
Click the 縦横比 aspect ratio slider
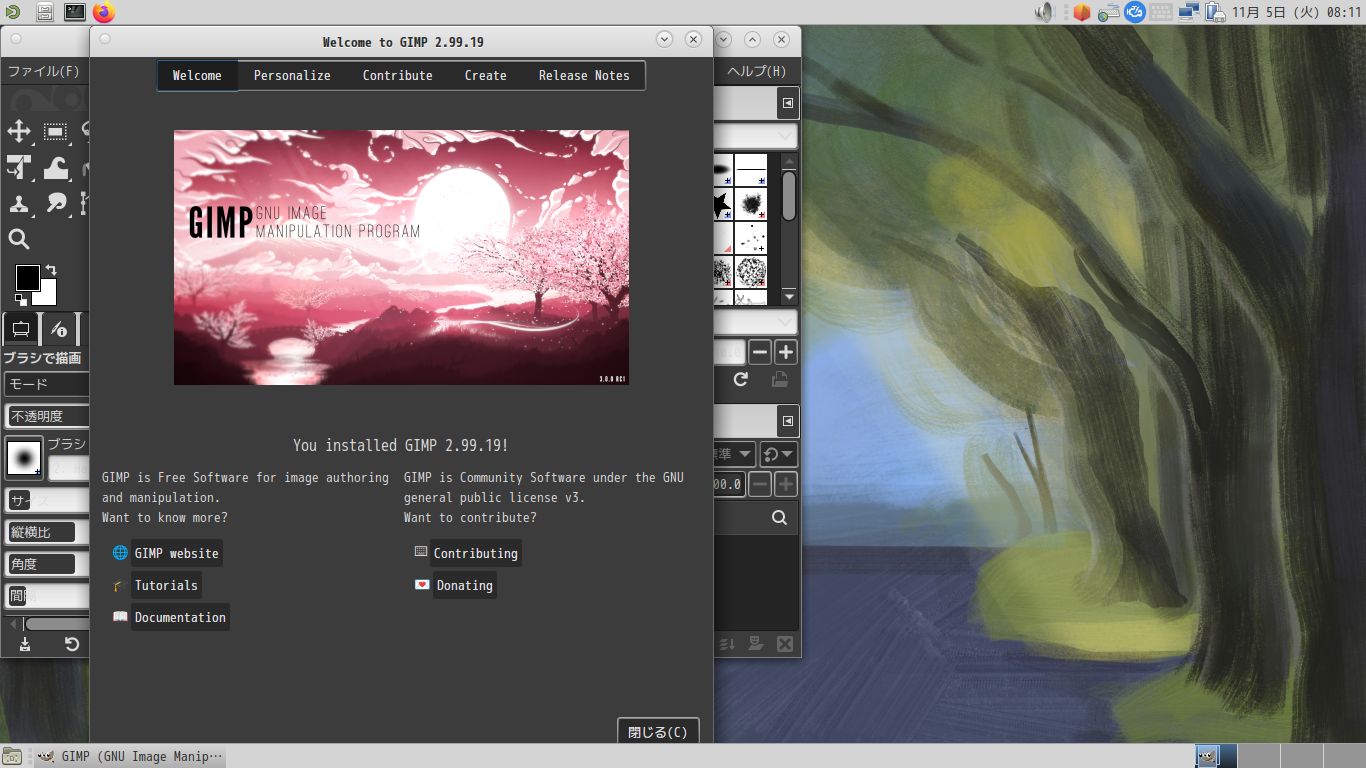[47, 532]
